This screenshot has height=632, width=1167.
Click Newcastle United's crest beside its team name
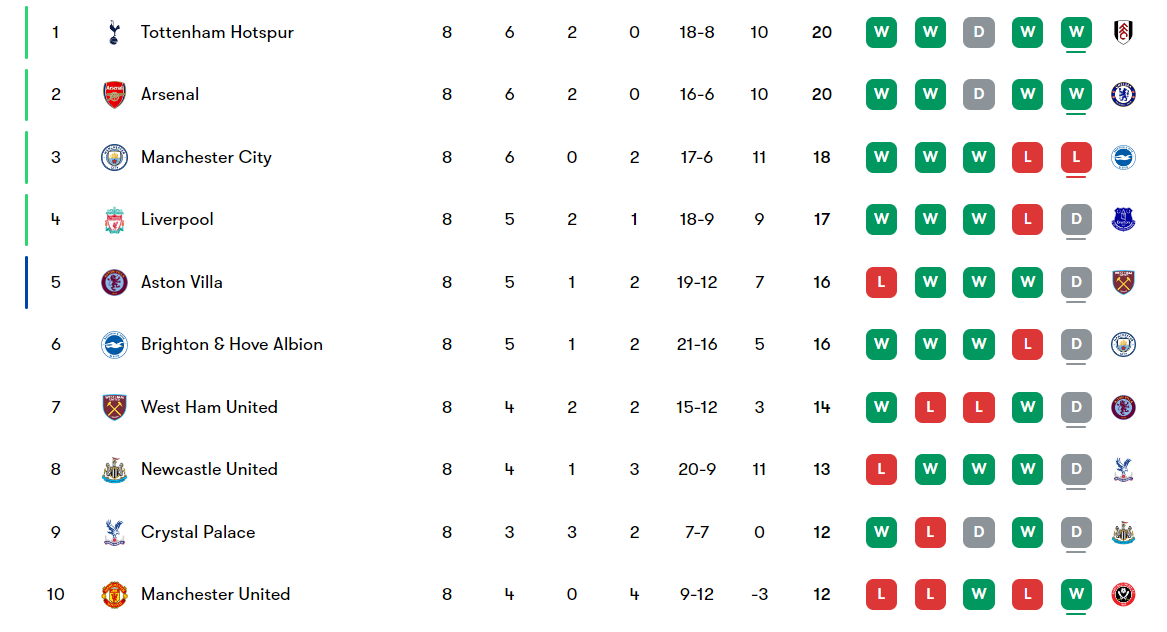click(114, 470)
